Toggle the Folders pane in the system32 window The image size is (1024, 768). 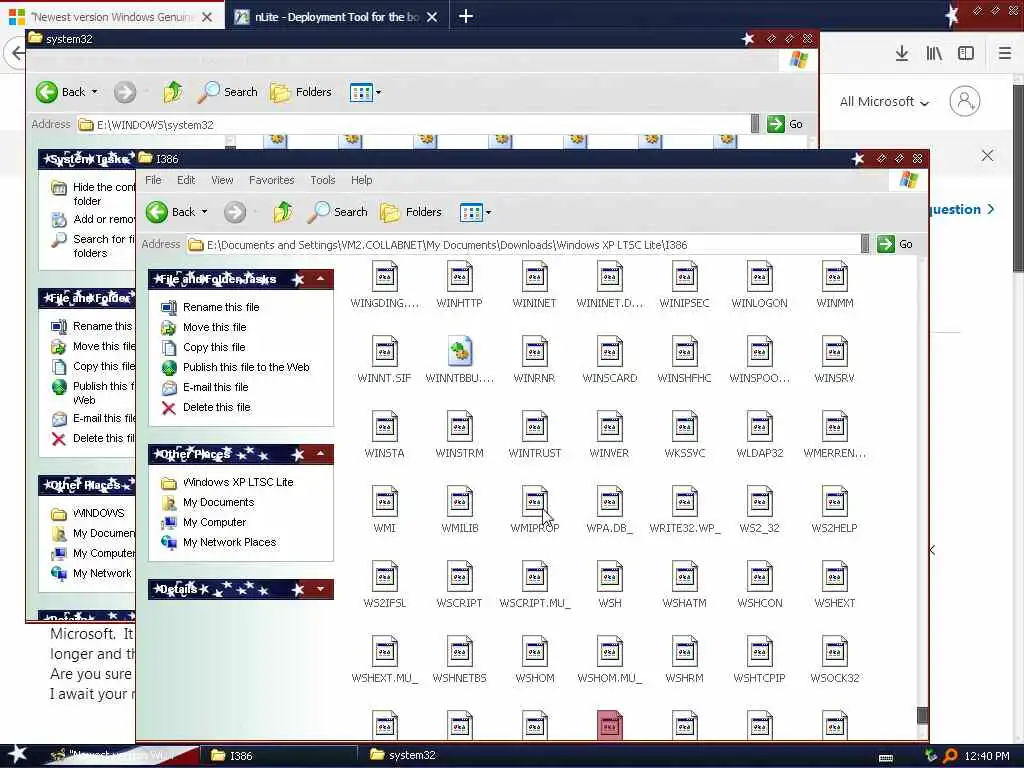(x=301, y=92)
